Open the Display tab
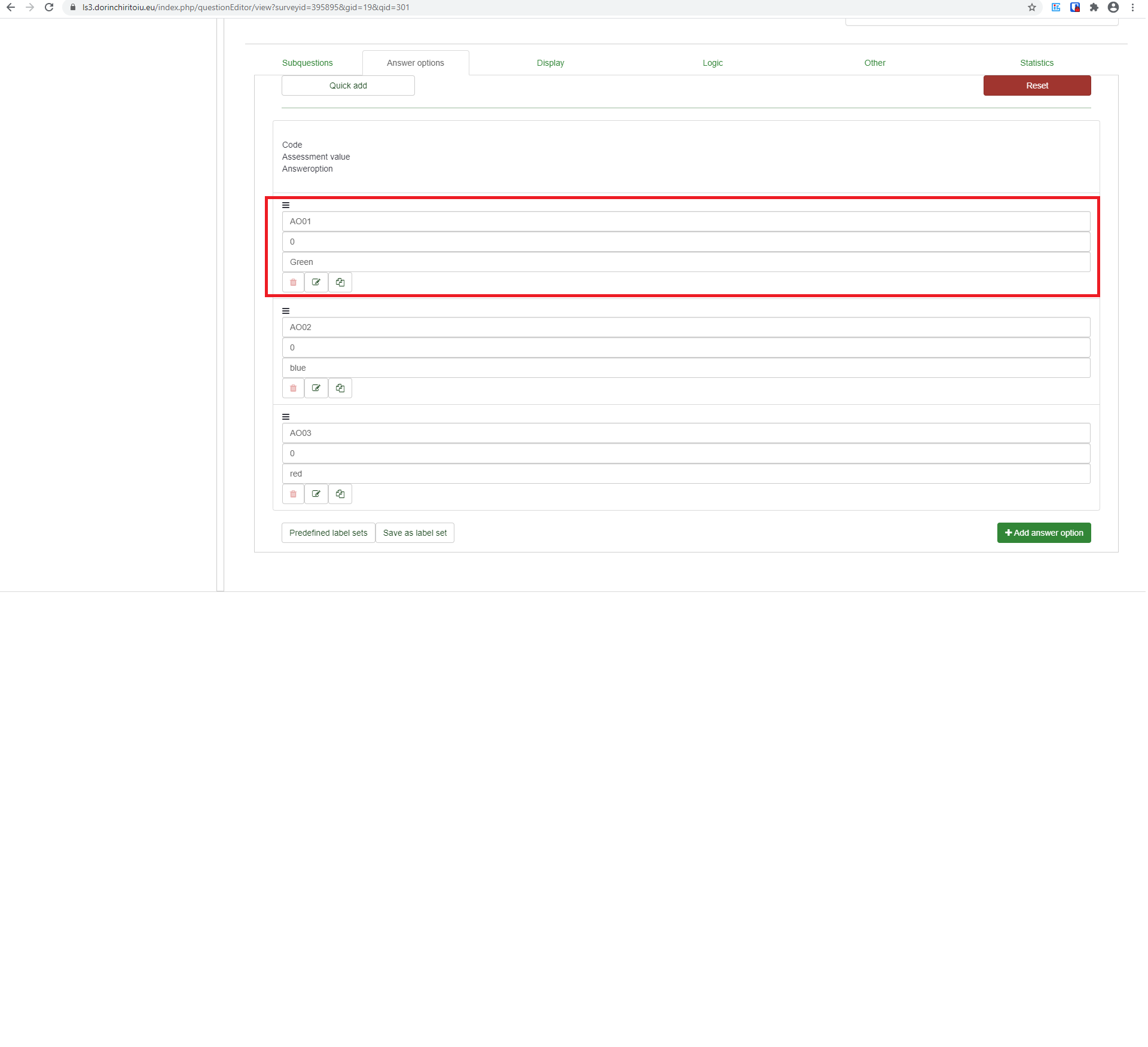This screenshot has width=1148, height=1047. pos(550,63)
